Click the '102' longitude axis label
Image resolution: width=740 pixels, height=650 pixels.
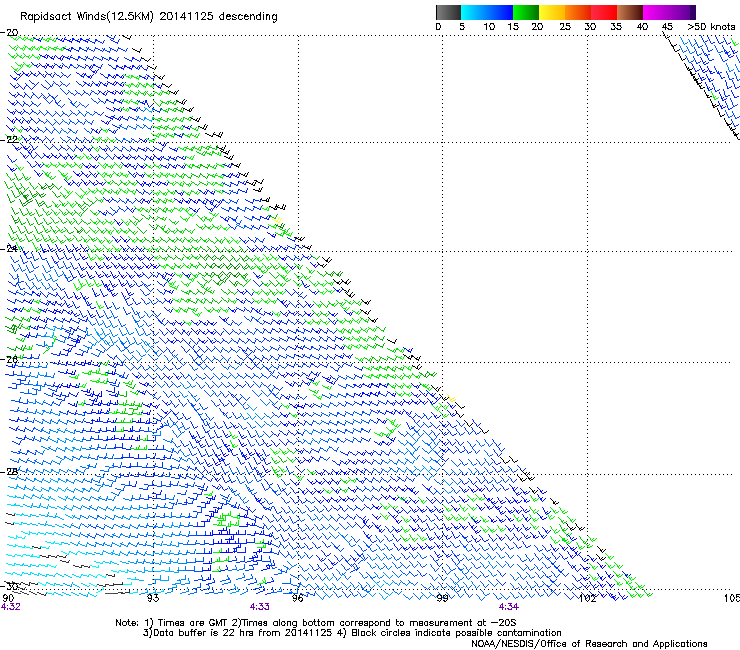click(x=588, y=598)
